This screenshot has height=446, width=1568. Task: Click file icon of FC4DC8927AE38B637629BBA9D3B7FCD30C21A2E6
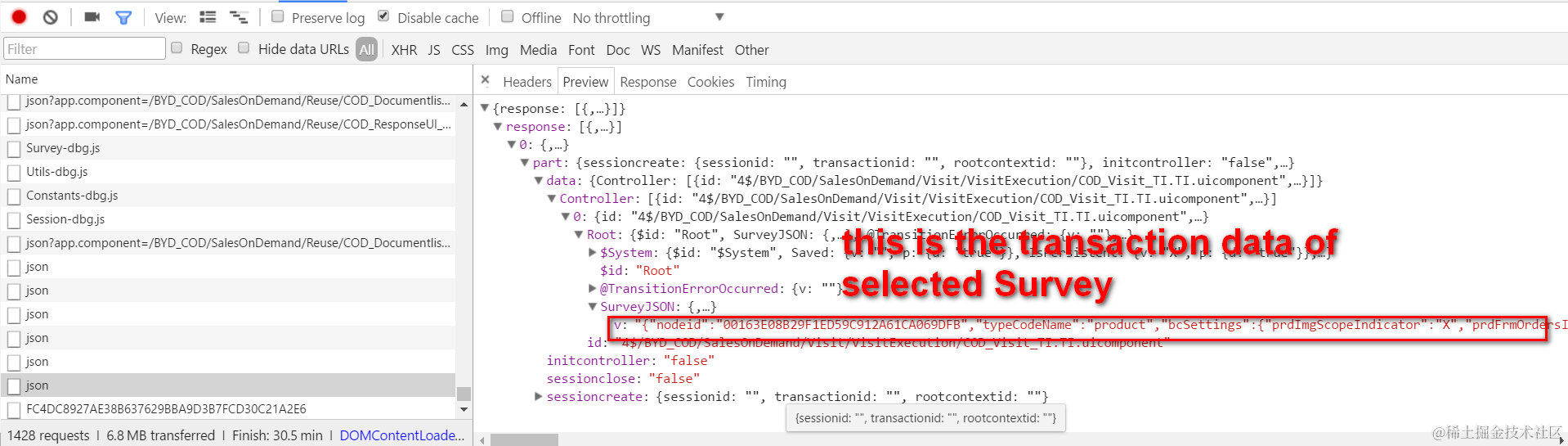tap(13, 410)
